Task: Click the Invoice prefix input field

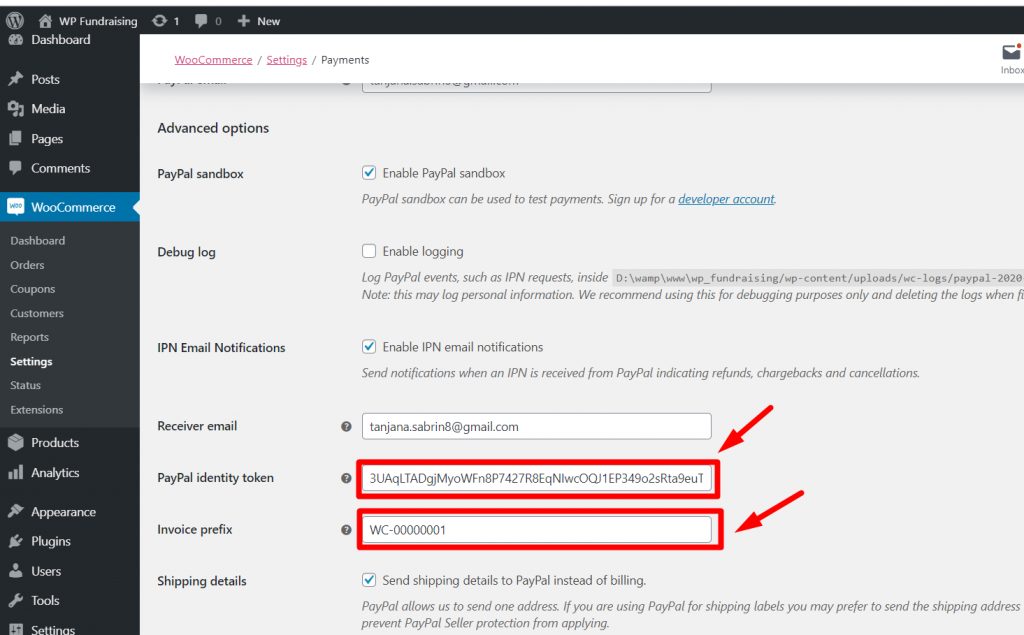Action: pos(536,530)
